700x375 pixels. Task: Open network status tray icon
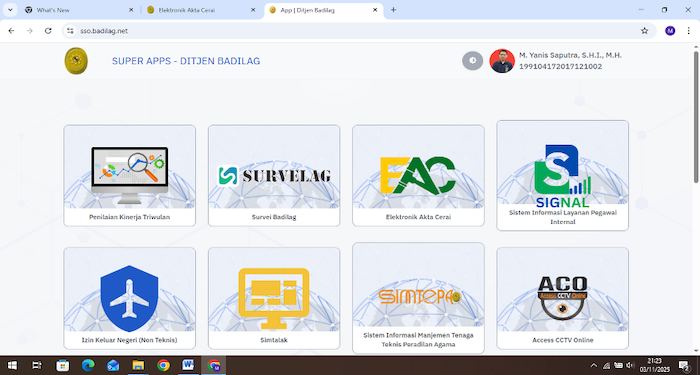606,366
